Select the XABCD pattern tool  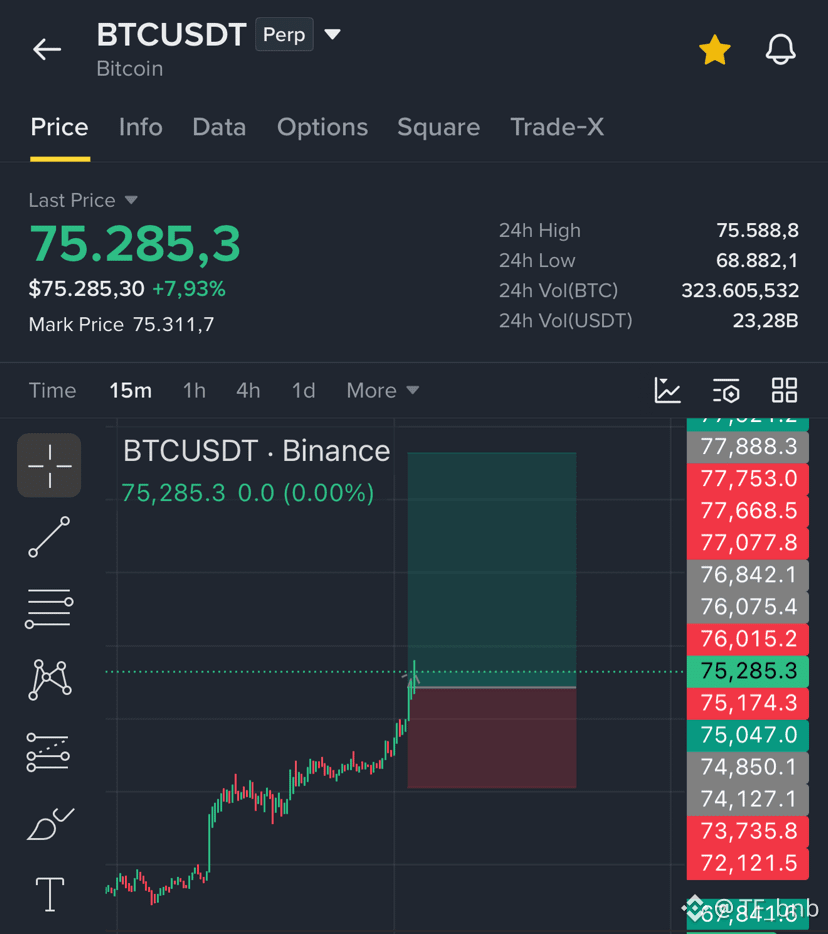tap(50, 680)
